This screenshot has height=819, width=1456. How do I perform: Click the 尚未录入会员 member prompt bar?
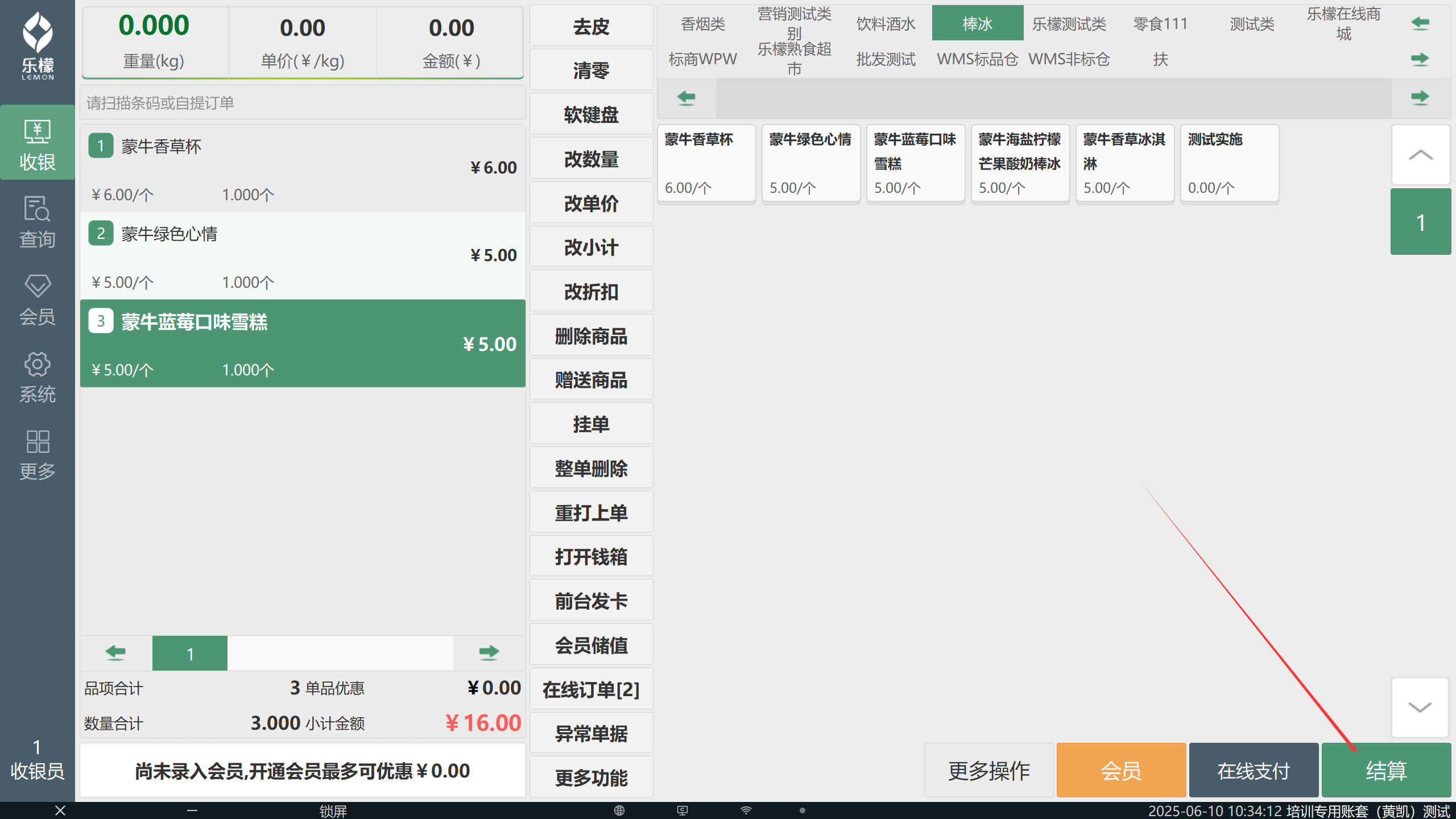pyautogui.click(x=303, y=771)
